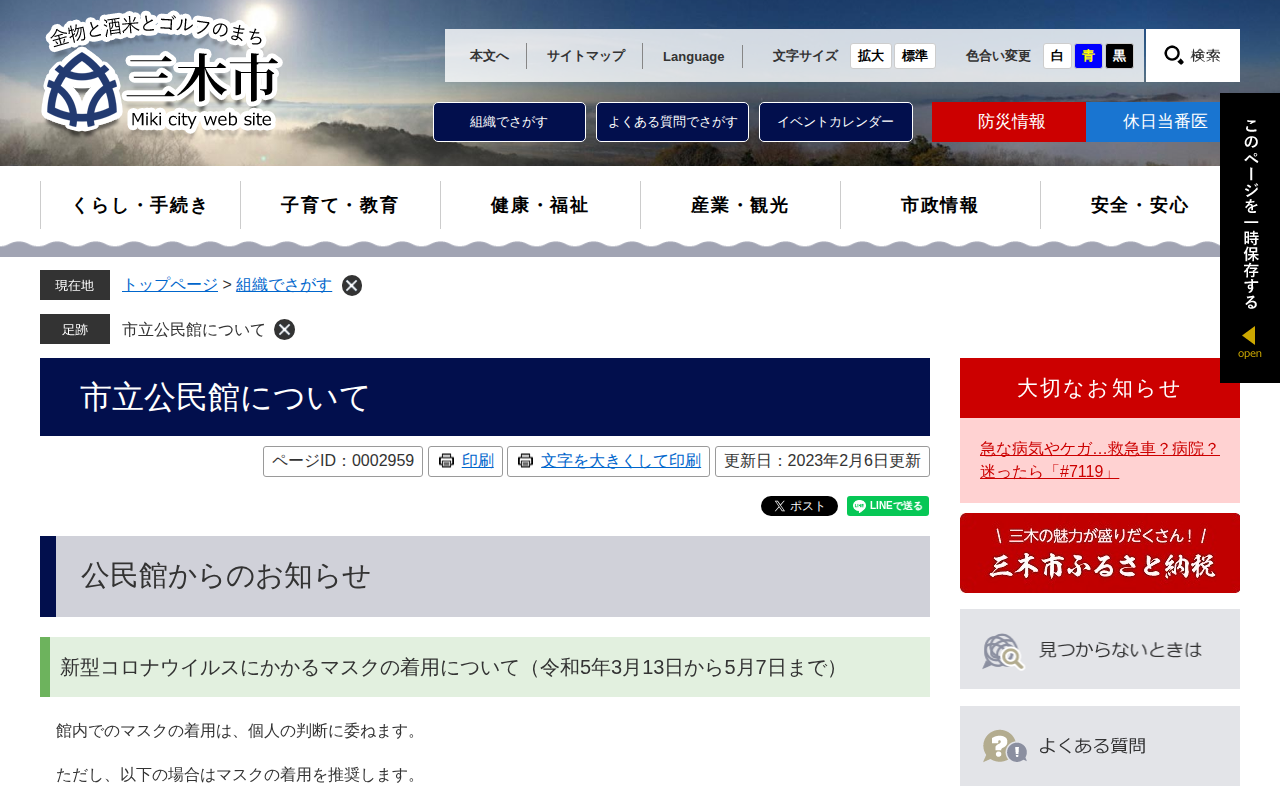Image resolution: width=1280 pixels, height=800 pixels.
Task: Switch color scheme to 黒
Action: 1120,56
